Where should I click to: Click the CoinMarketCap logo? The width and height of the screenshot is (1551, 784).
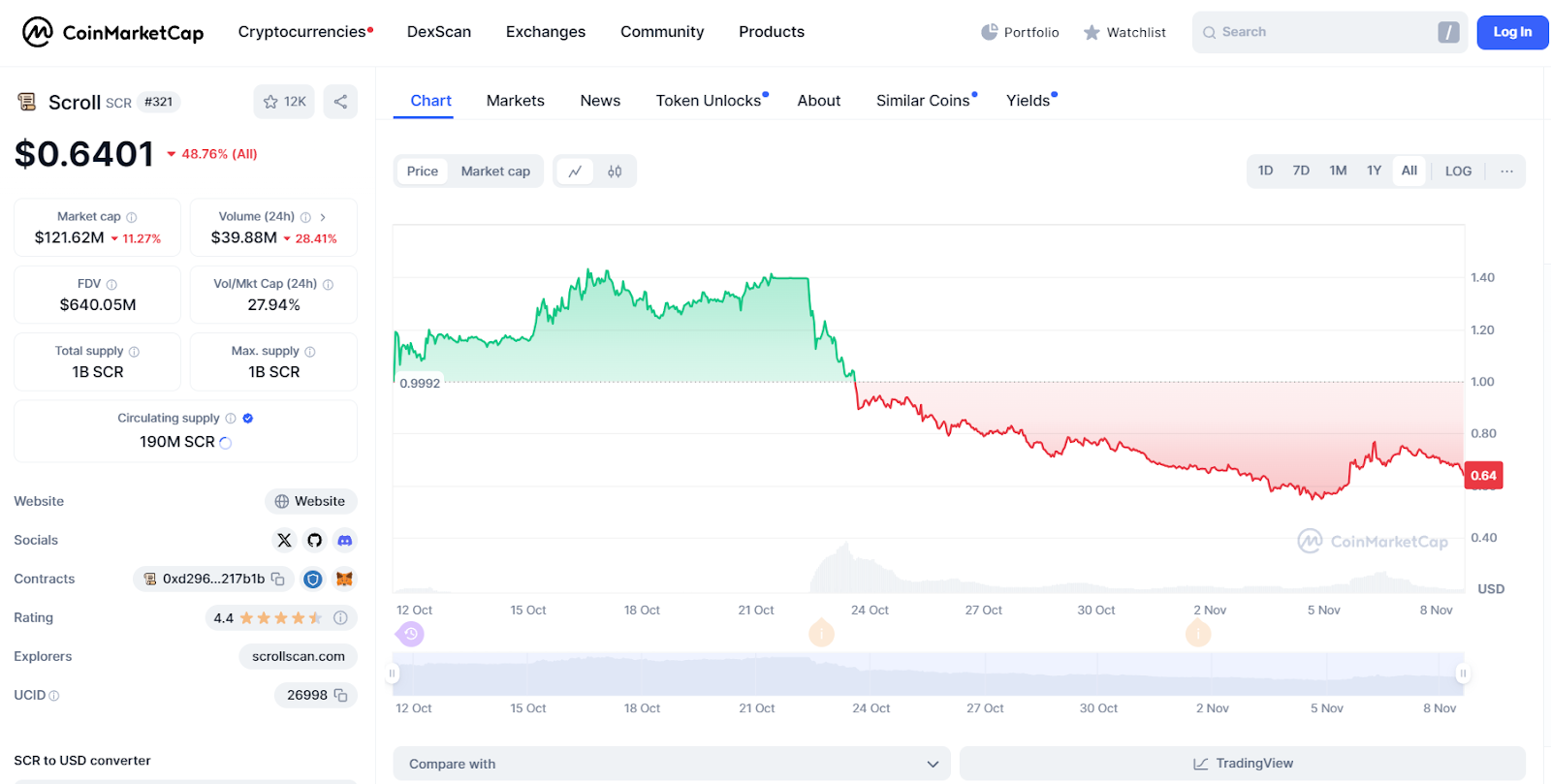click(x=112, y=32)
